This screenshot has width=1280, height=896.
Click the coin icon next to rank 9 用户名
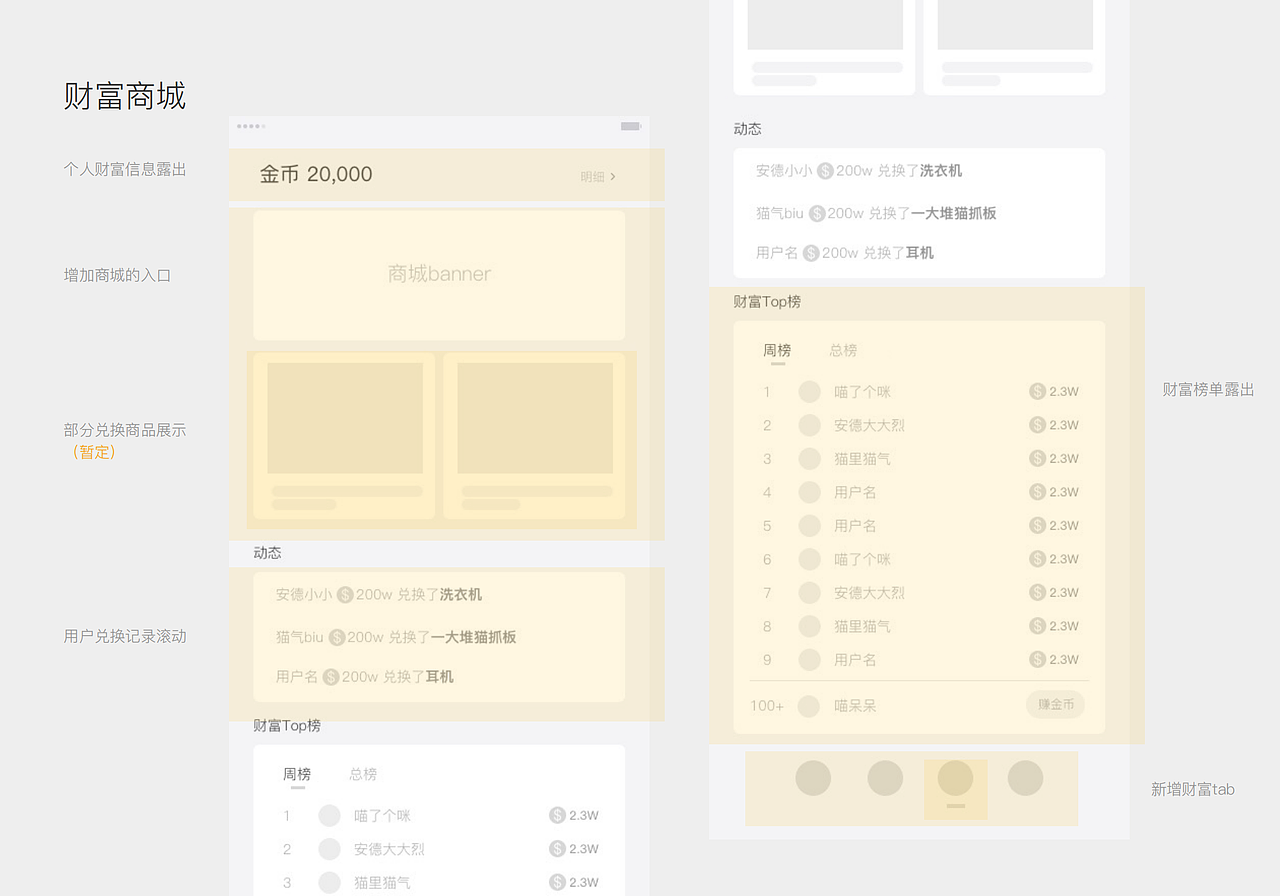click(1037, 659)
